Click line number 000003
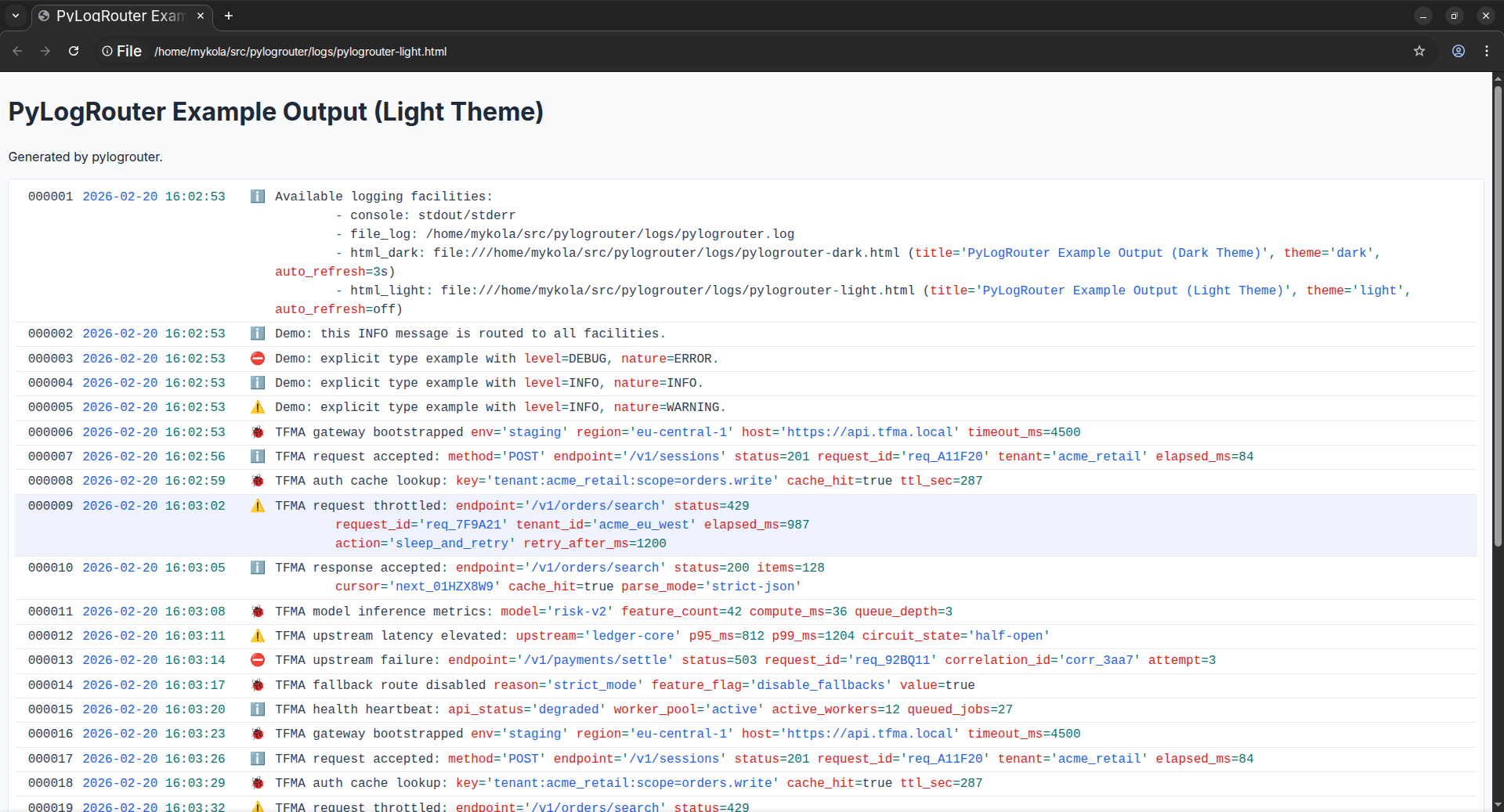 (50, 359)
